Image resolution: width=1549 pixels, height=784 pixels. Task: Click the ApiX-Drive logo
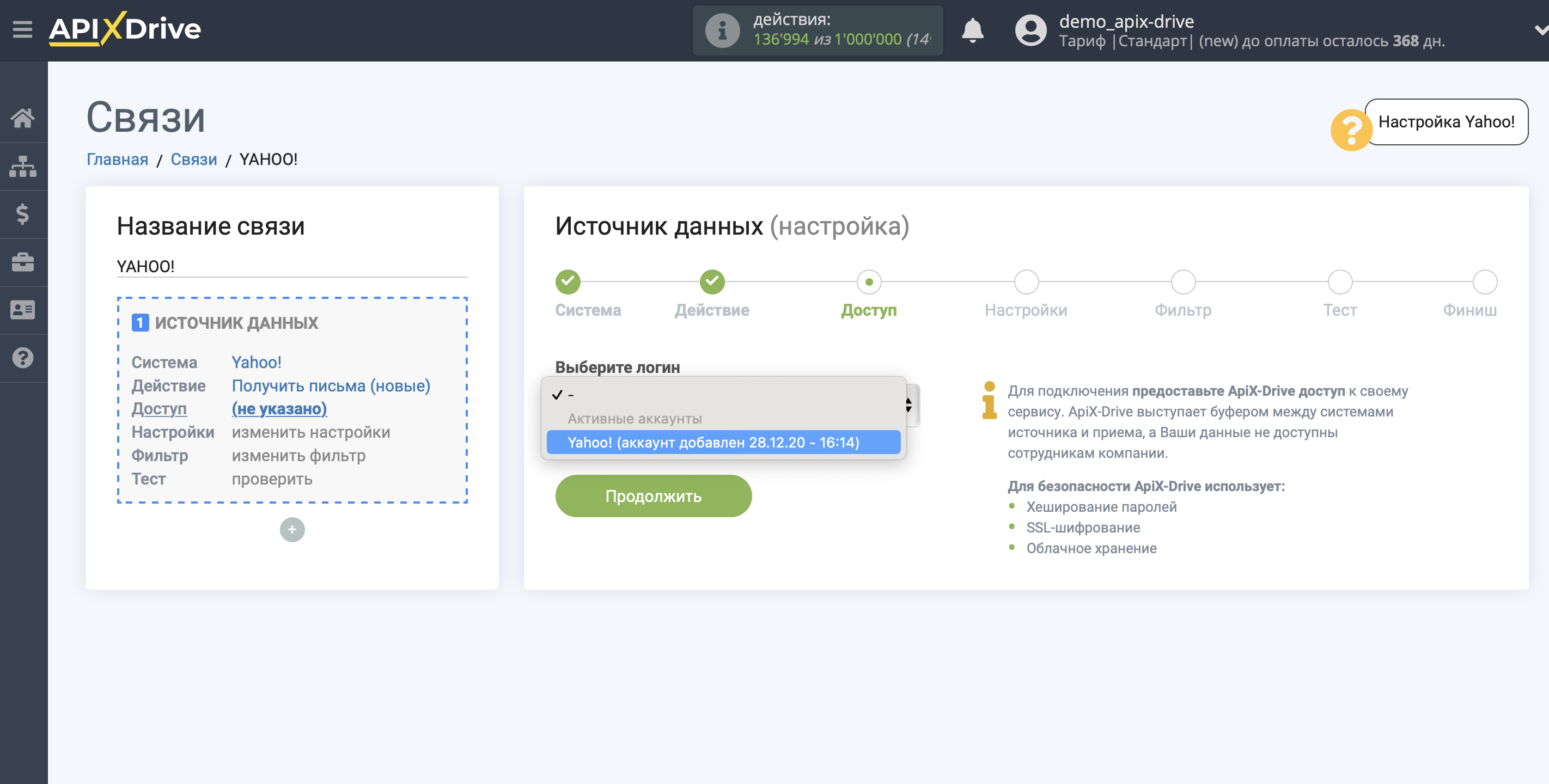coord(125,28)
